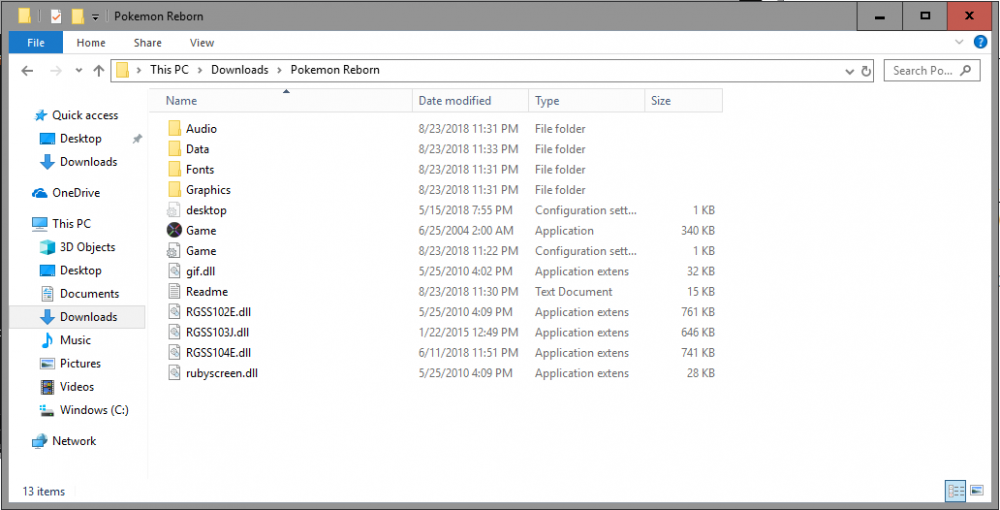This screenshot has width=1000, height=510.
Task: Click the Back arrow navigation button
Action: click(28, 70)
